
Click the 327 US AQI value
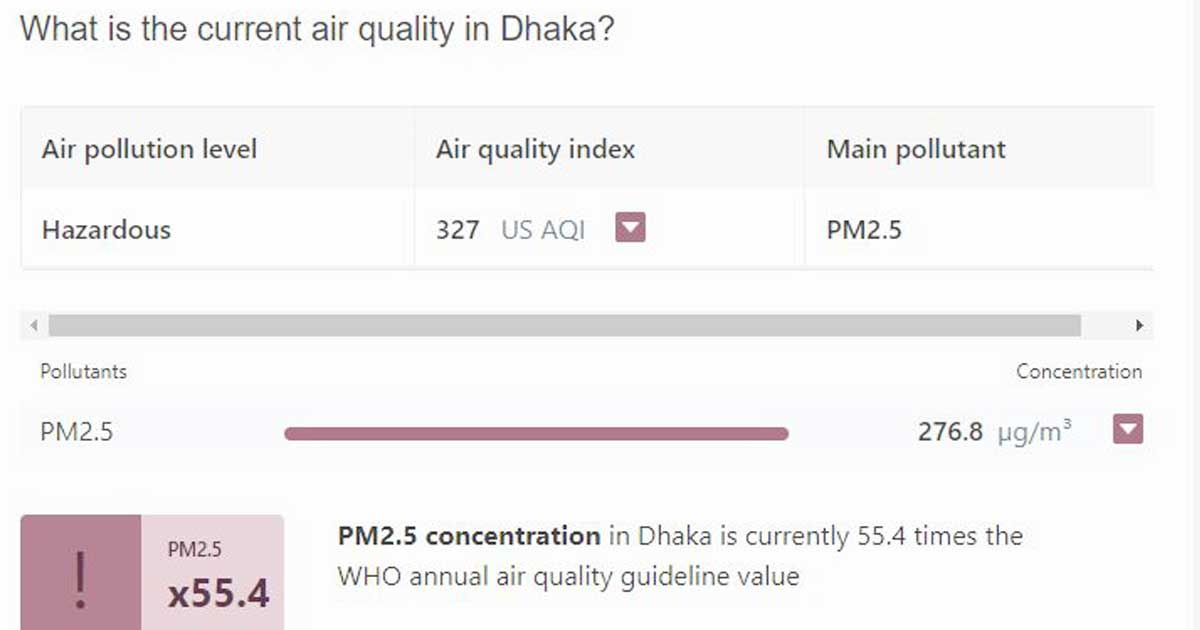(510, 230)
